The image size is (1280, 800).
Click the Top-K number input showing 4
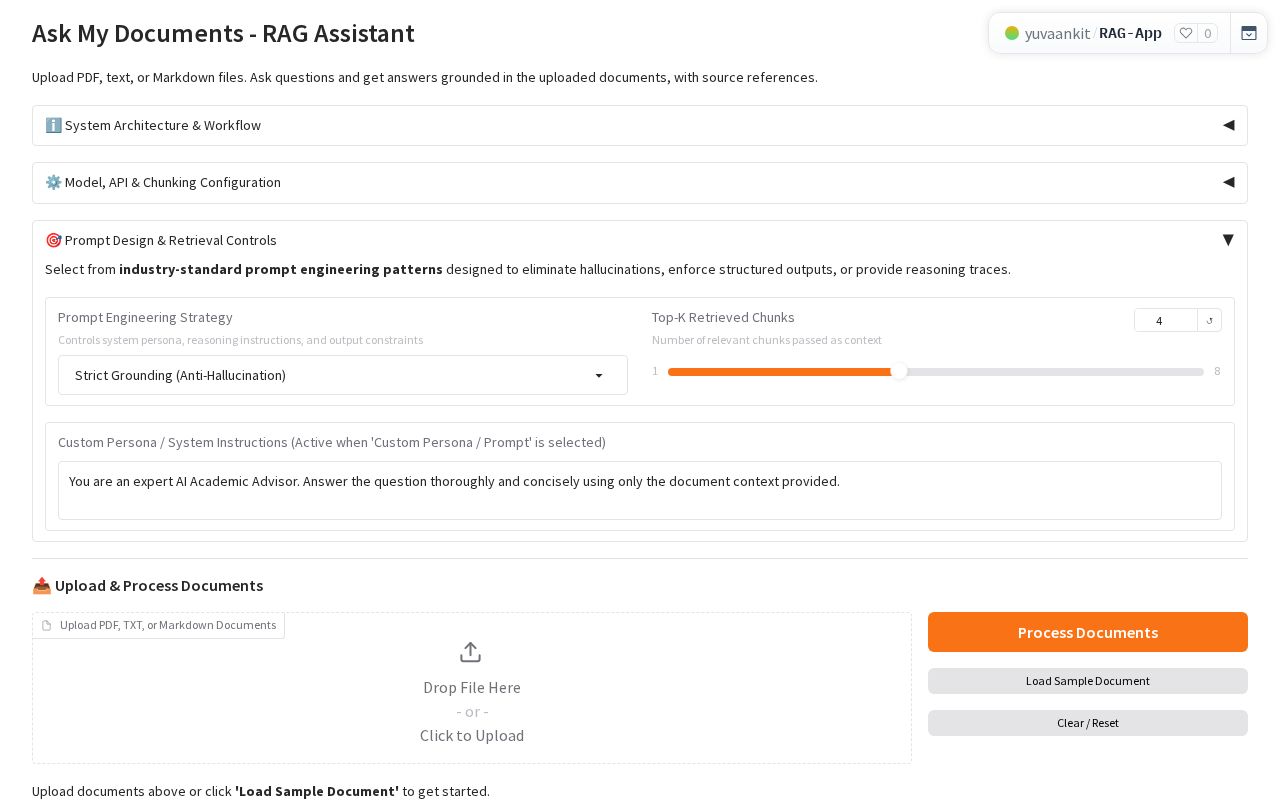click(1166, 320)
